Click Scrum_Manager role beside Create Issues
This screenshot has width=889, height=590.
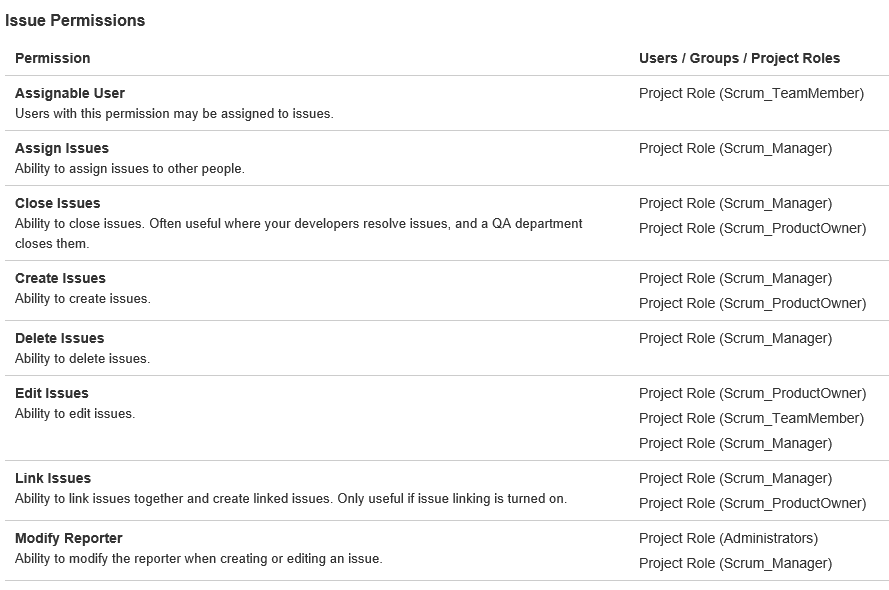pyautogui.click(x=735, y=278)
